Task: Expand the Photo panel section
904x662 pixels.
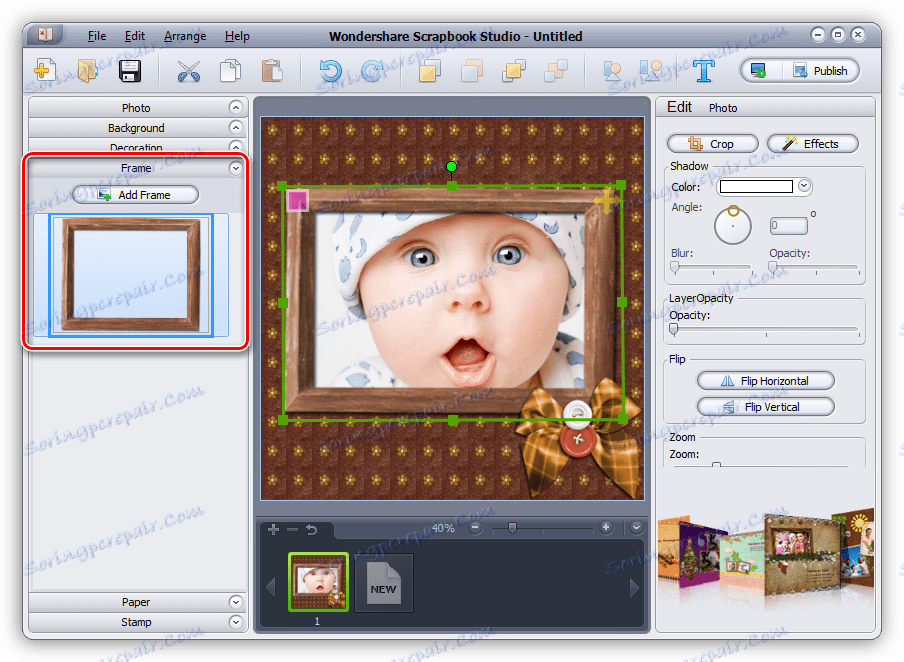Action: tap(136, 107)
